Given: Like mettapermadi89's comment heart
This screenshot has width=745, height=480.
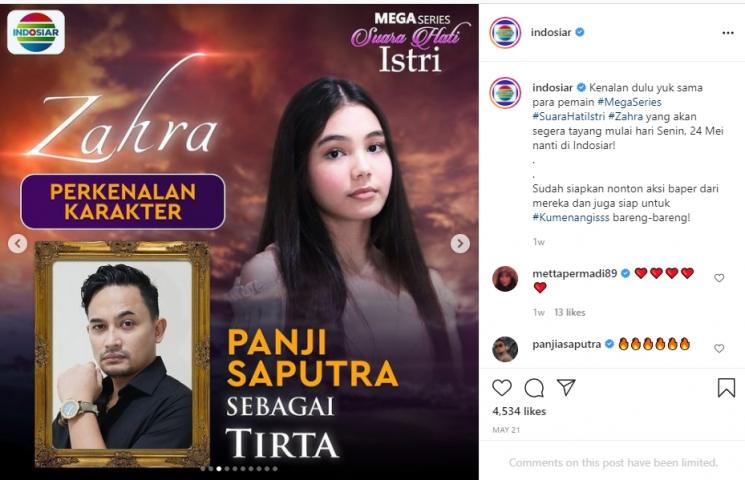Looking at the screenshot, I should point(719,278).
